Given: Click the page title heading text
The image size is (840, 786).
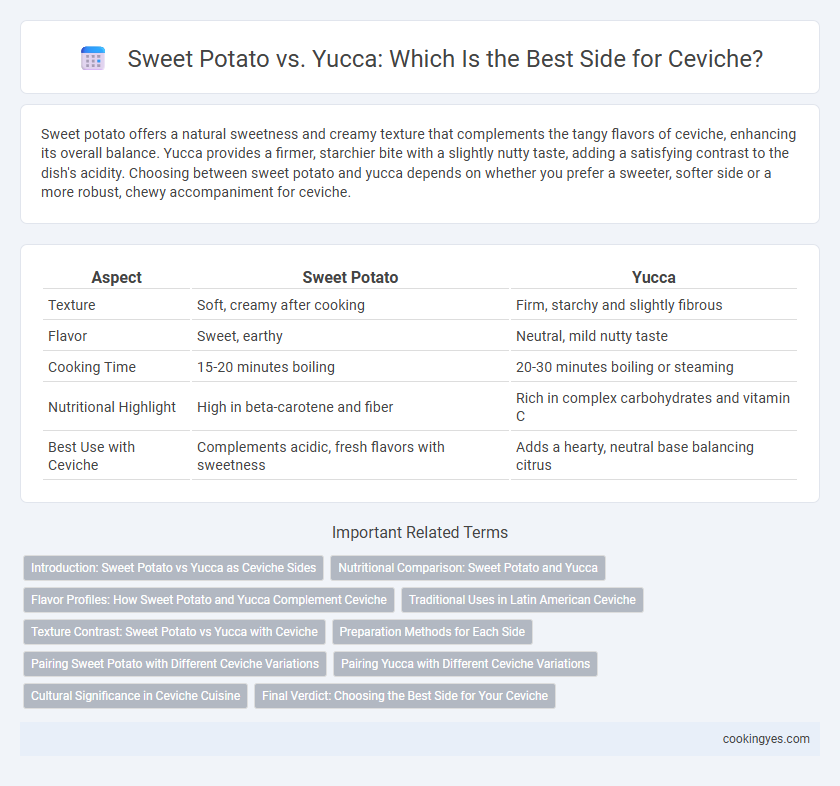Looking at the screenshot, I should click(x=445, y=58).
